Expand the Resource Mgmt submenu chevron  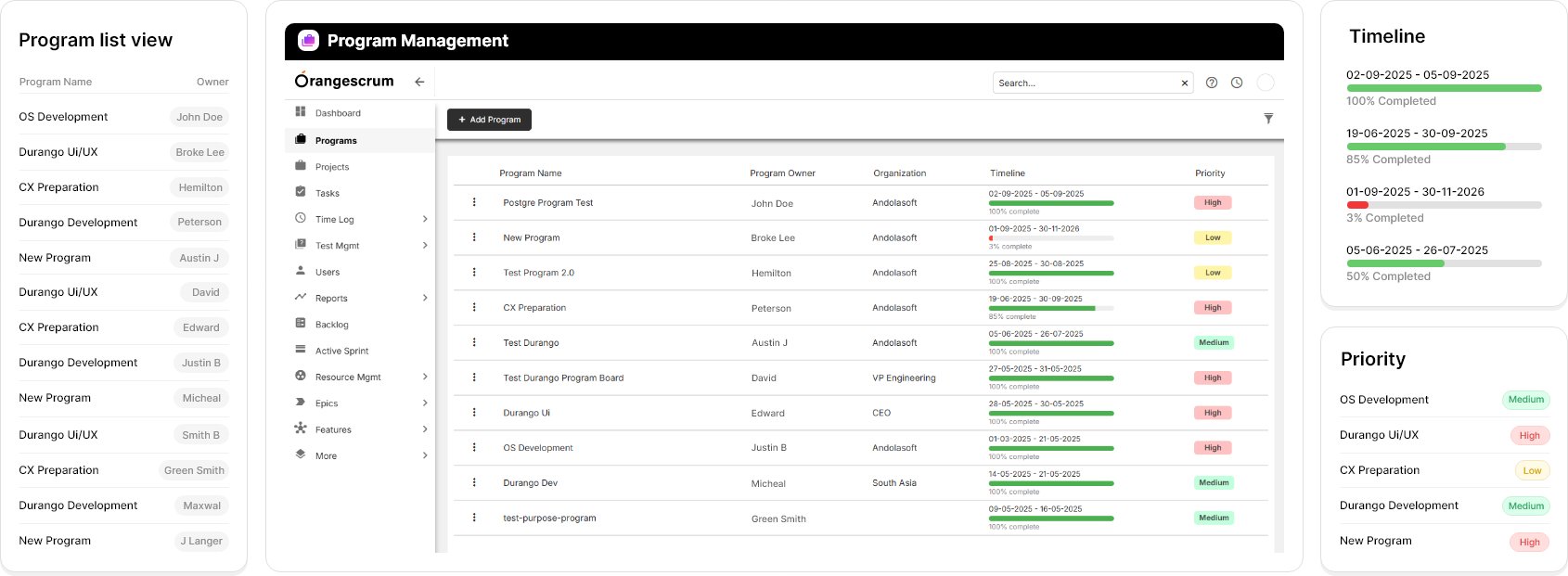coord(425,377)
